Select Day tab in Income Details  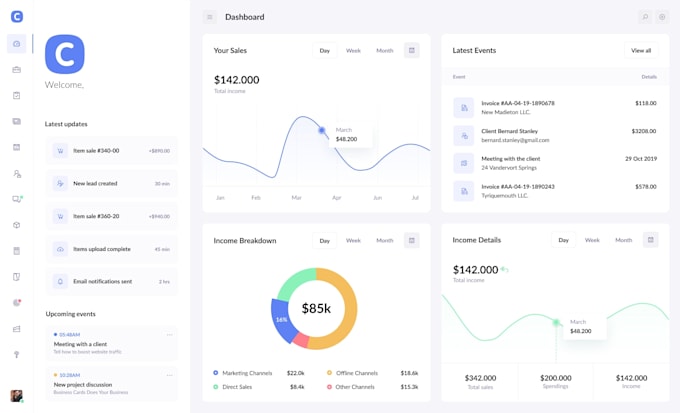564,240
